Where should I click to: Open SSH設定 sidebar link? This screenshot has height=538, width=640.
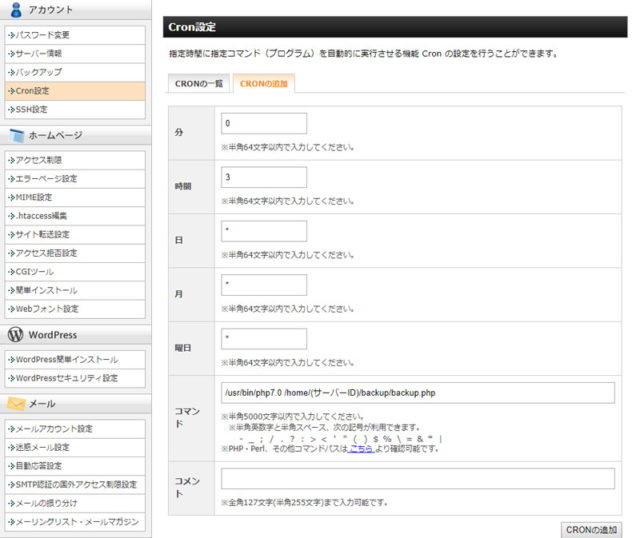point(75,109)
